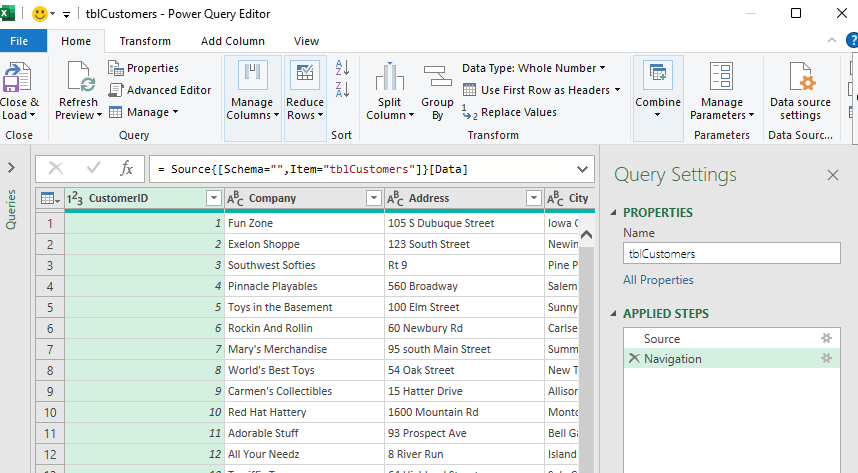
Task: Switch to the Home tab
Action: tap(76, 41)
